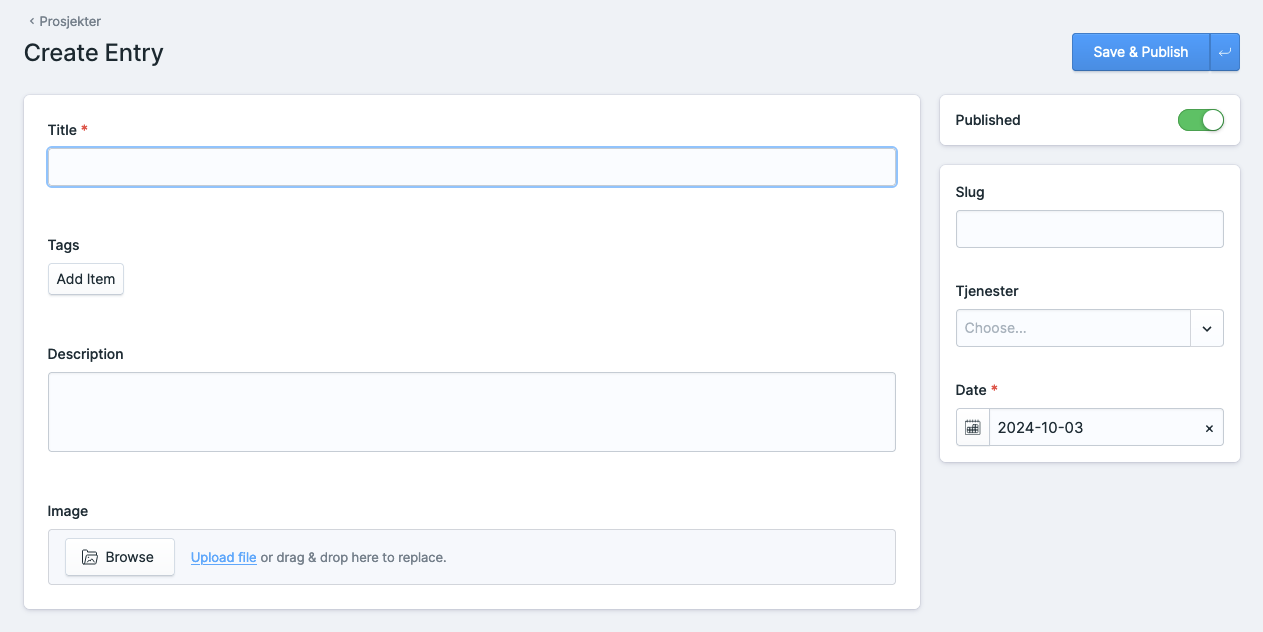Image resolution: width=1263 pixels, height=632 pixels.
Task: Click the Slug input field
Action: pos(1089,229)
